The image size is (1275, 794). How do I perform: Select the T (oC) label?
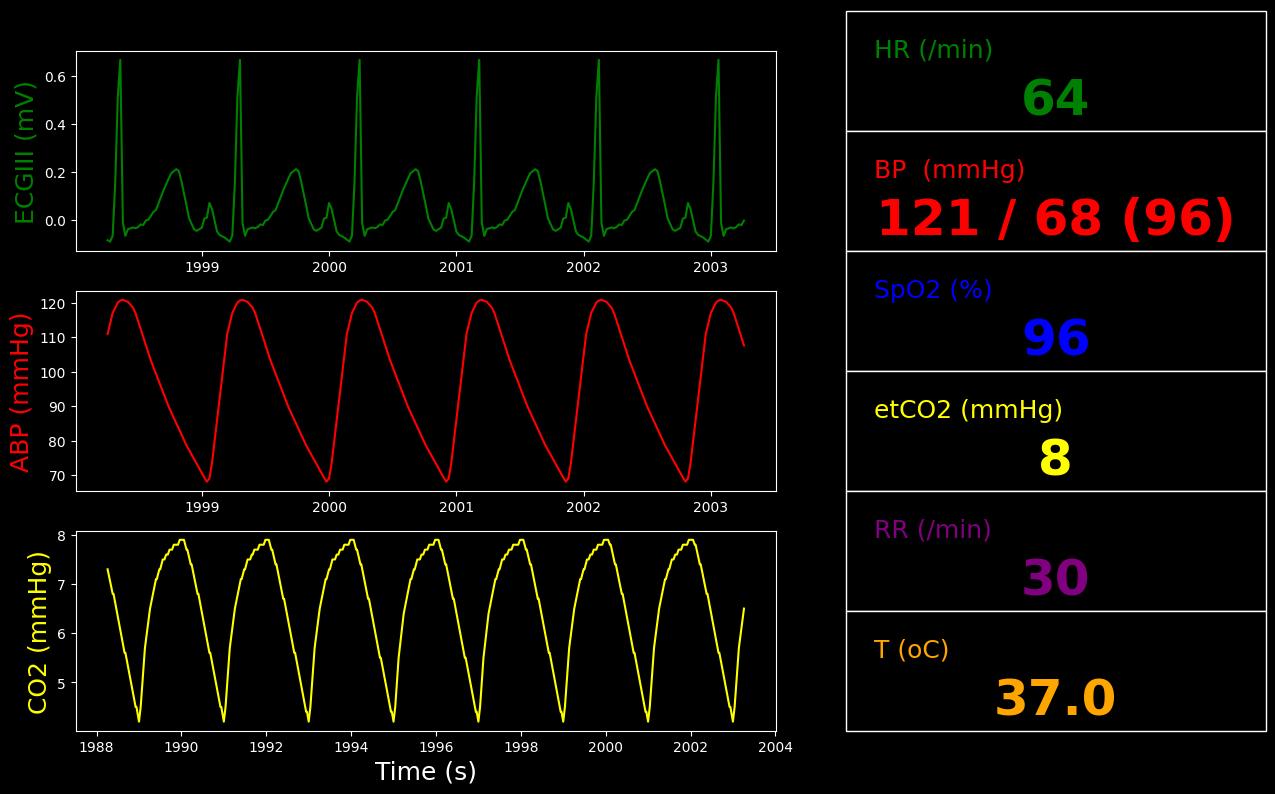click(x=911, y=650)
